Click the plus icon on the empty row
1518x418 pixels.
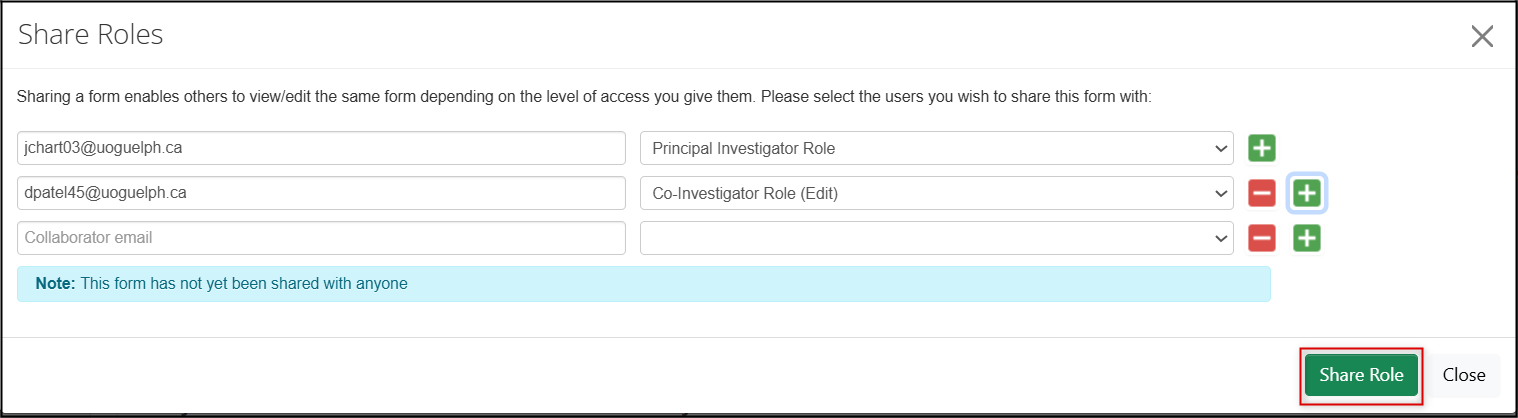(1307, 238)
